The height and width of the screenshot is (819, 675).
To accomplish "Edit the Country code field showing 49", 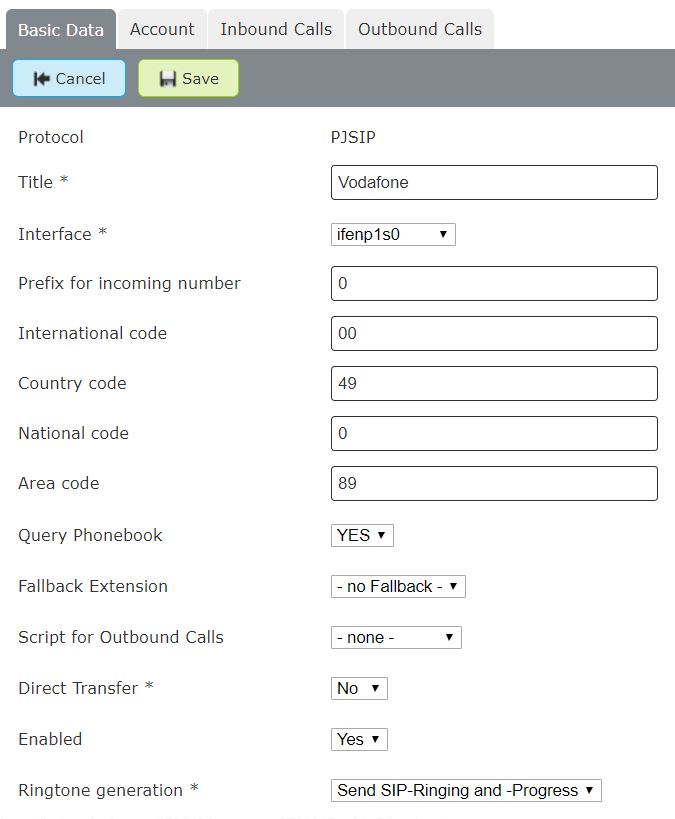I will click(x=493, y=383).
